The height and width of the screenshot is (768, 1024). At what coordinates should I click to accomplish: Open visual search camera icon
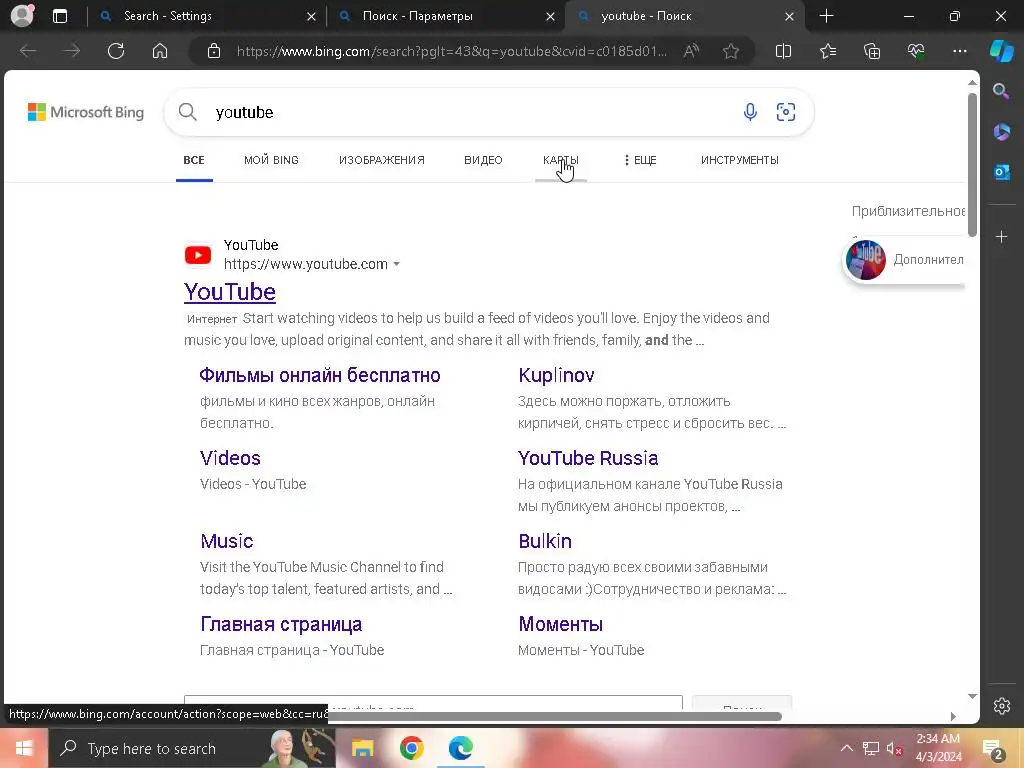coord(786,112)
